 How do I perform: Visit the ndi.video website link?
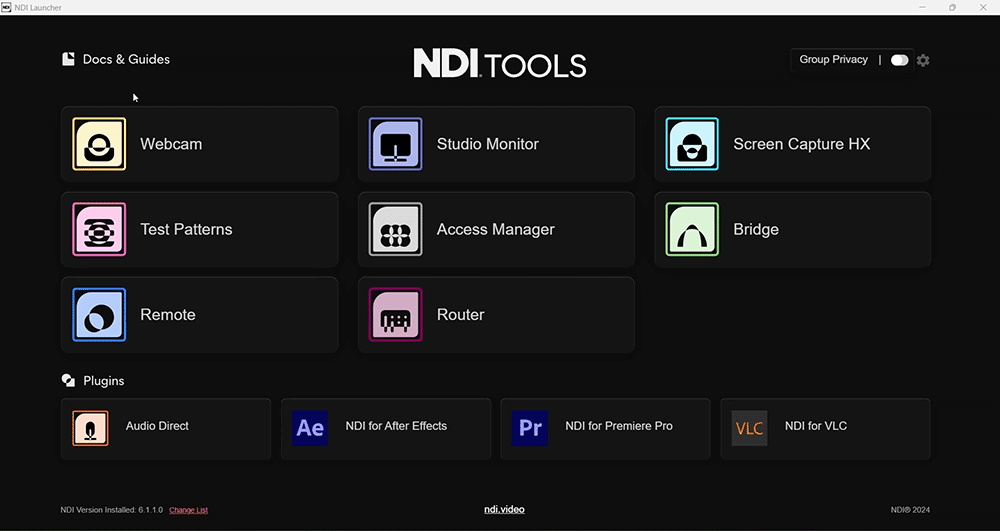coord(504,509)
